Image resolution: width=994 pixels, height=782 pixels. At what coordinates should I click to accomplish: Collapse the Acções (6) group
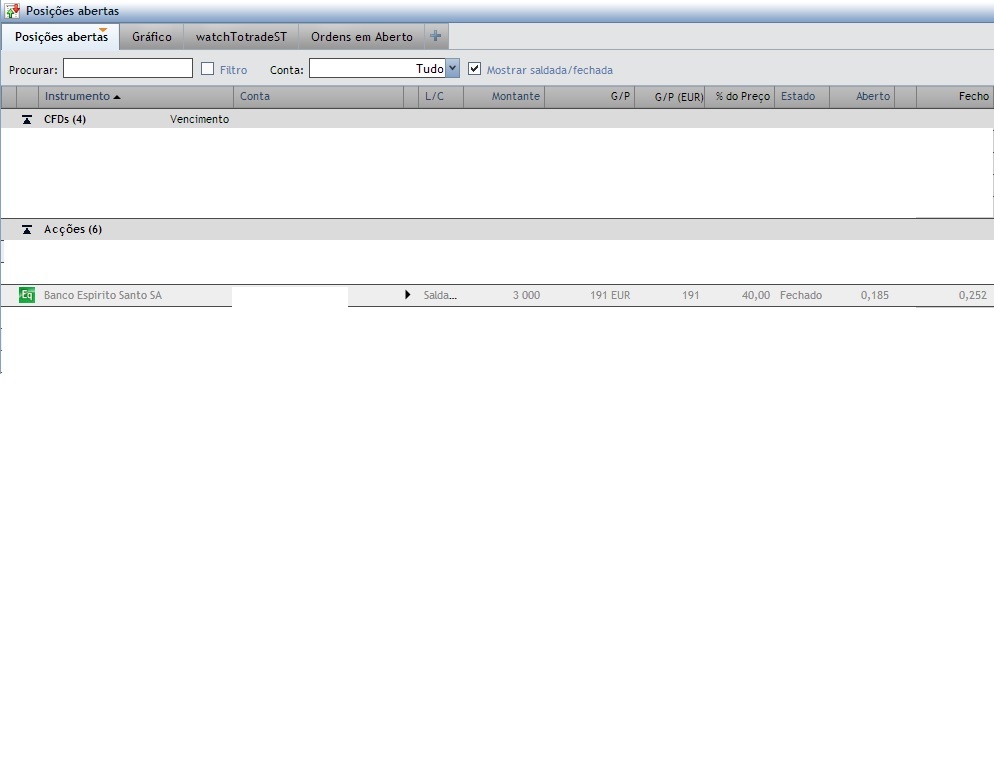tap(27, 229)
